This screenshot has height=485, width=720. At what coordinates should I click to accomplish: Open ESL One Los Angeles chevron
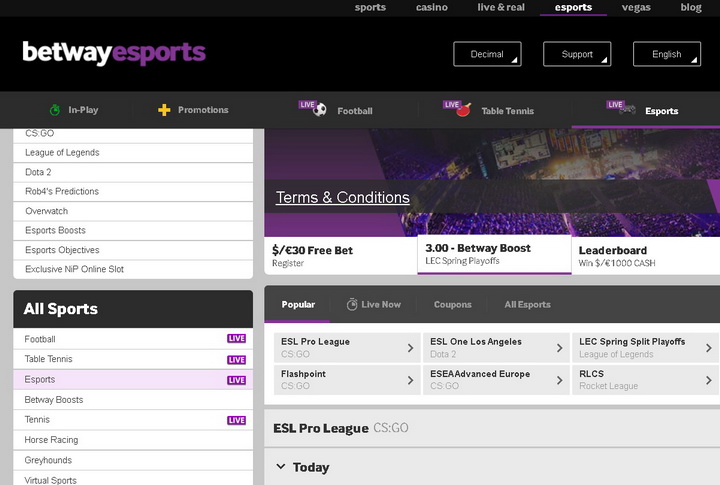point(559,348)
